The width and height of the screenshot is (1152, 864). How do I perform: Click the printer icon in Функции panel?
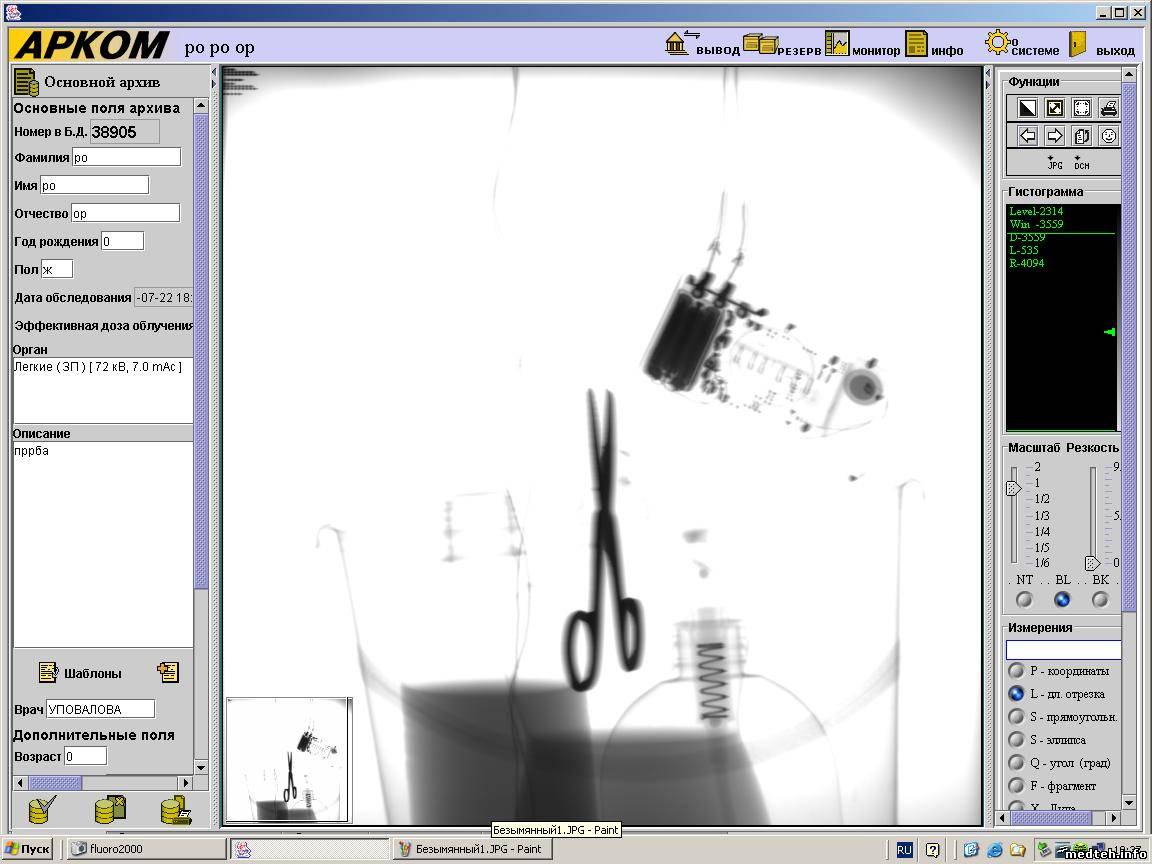click(1108, 108)
